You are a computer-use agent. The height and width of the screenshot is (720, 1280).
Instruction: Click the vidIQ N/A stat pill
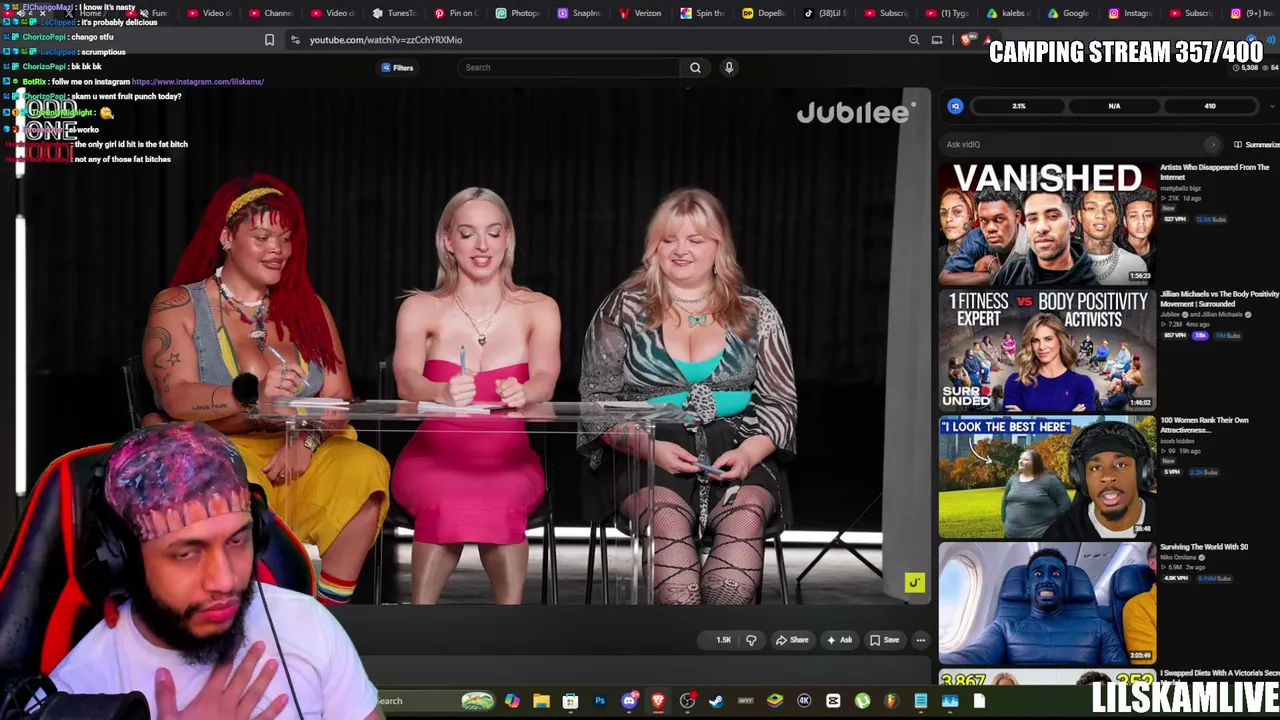pos(1114,106)
